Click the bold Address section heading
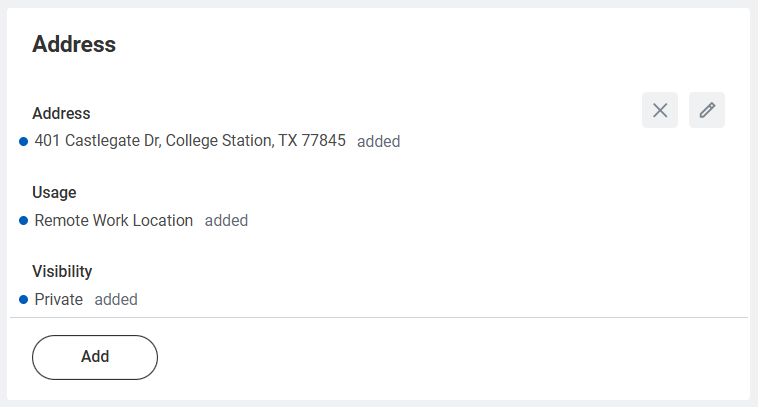Image resolution: width=758 pixels, height=407 pixels. [74, 44]
